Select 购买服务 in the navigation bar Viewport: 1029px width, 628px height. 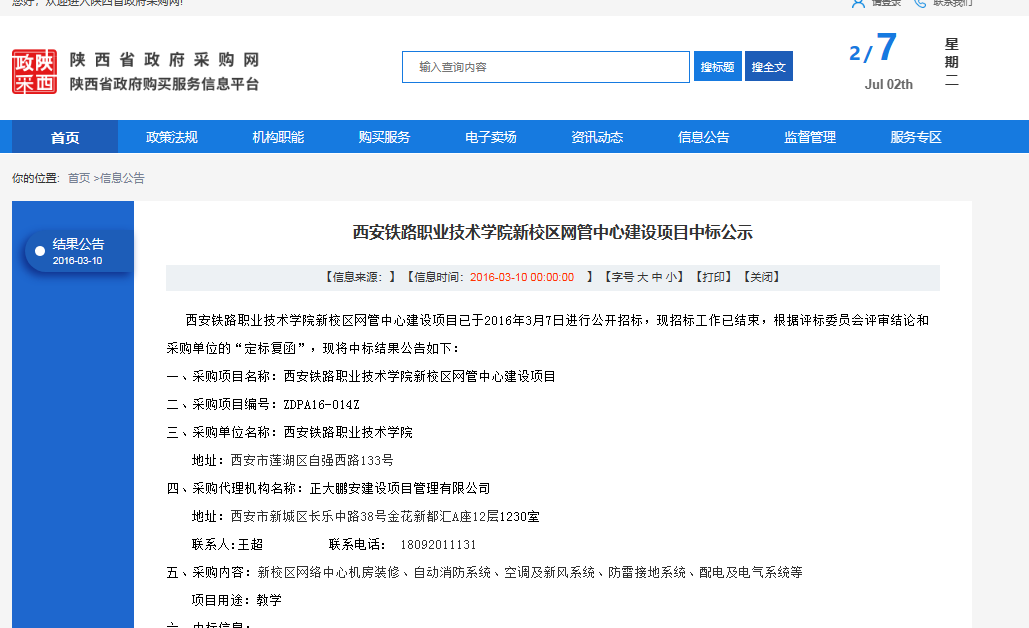coord(384,137)
